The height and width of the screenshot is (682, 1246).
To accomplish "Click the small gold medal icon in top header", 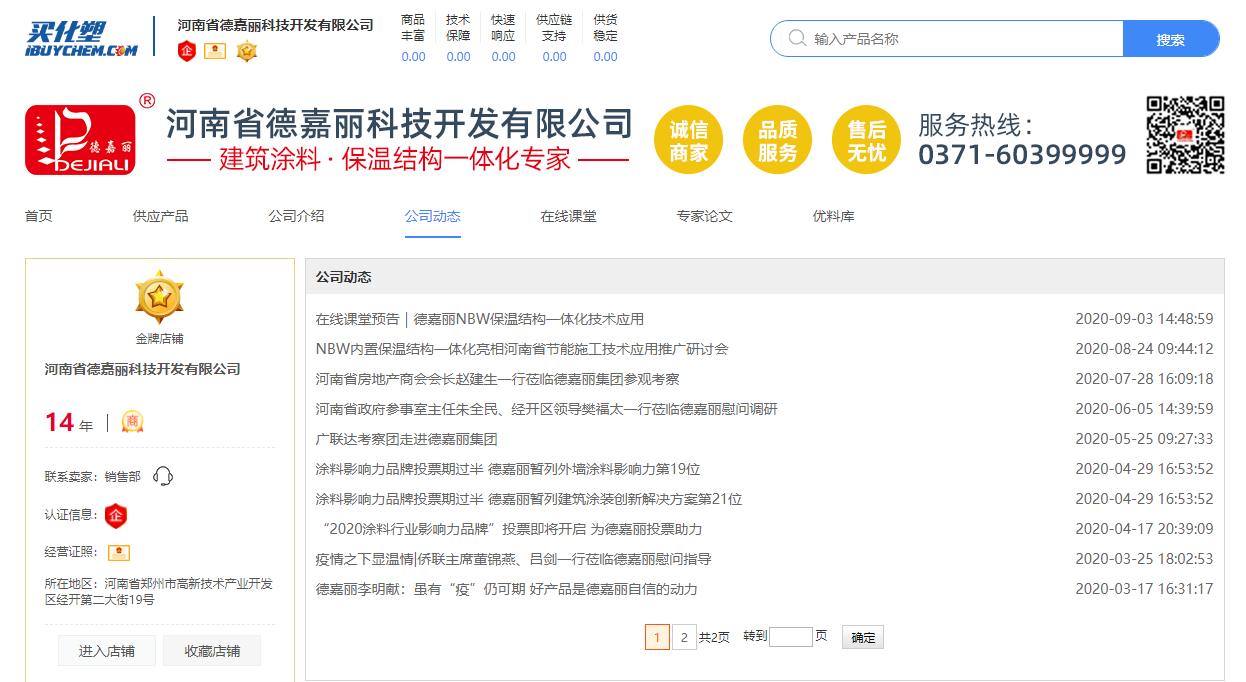I will click(246, 51).
